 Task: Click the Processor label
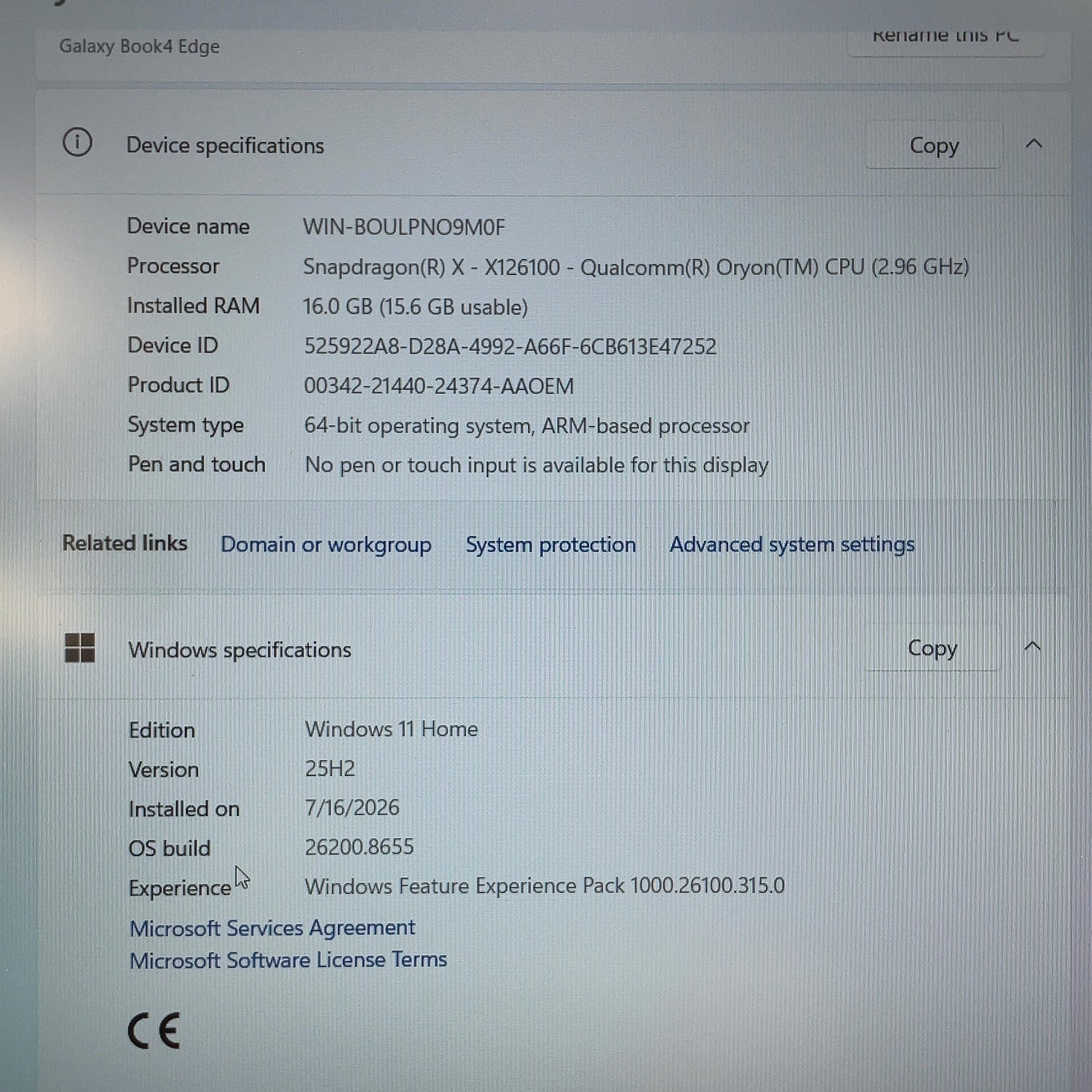pyautogui.click(x=173, y=266)
